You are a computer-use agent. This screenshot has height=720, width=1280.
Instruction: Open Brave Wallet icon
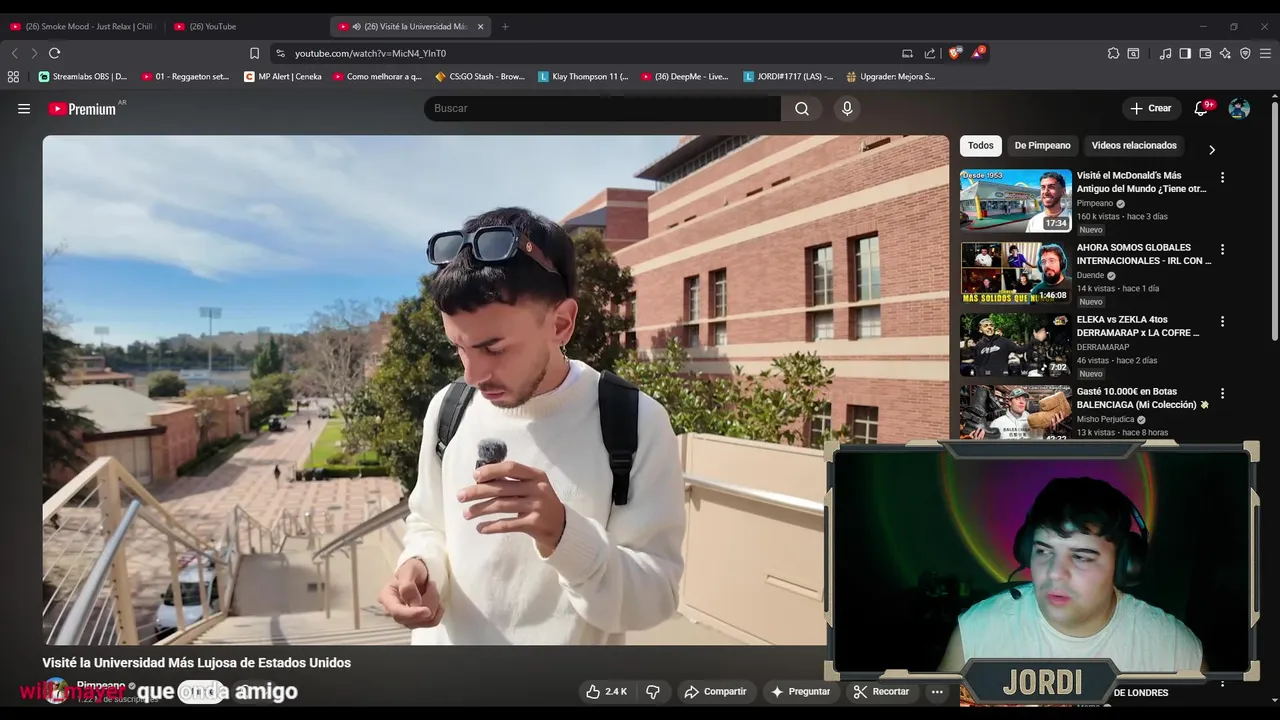pos(1205,53)
